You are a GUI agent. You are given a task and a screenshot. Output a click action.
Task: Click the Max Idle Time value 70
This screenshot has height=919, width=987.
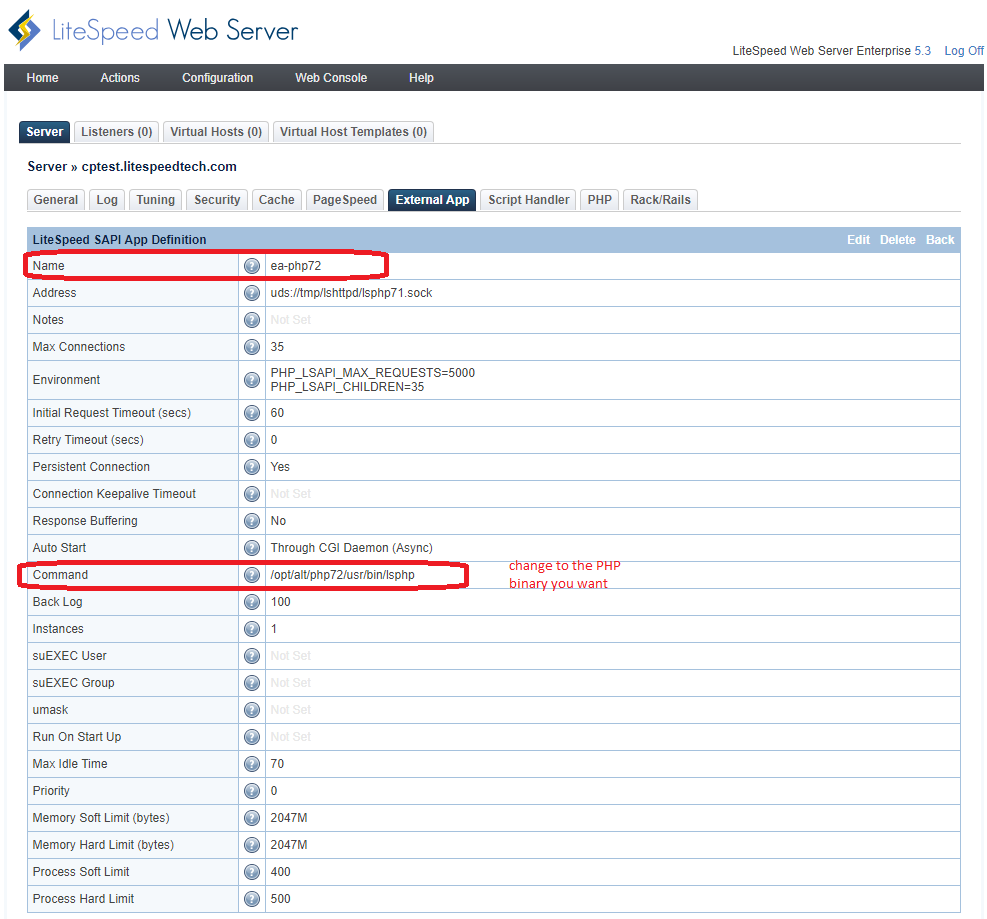(277, 764)
